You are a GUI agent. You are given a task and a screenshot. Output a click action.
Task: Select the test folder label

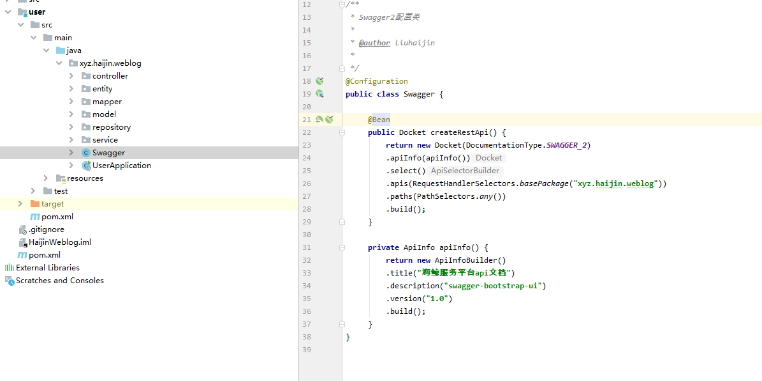[x=61, y=191]
